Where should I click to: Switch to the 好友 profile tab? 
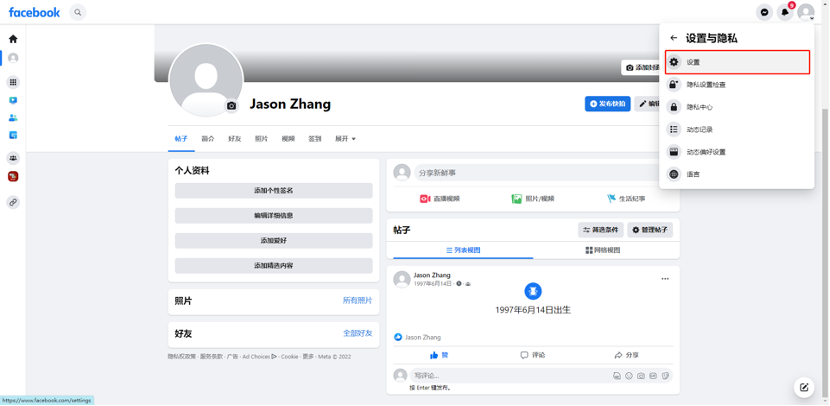coord(234,139)
